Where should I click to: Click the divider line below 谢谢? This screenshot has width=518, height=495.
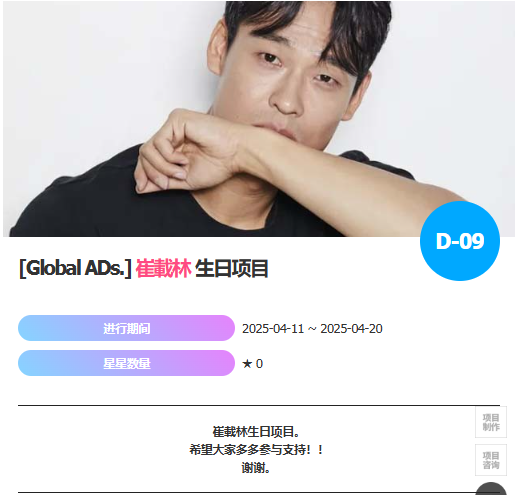click(x=247, y=492)
